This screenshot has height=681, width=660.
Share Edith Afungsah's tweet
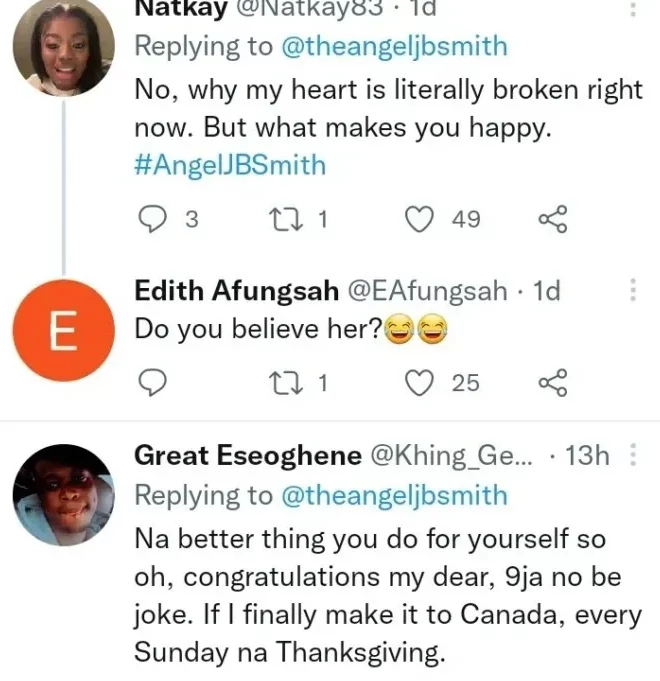tap(553, 381)
